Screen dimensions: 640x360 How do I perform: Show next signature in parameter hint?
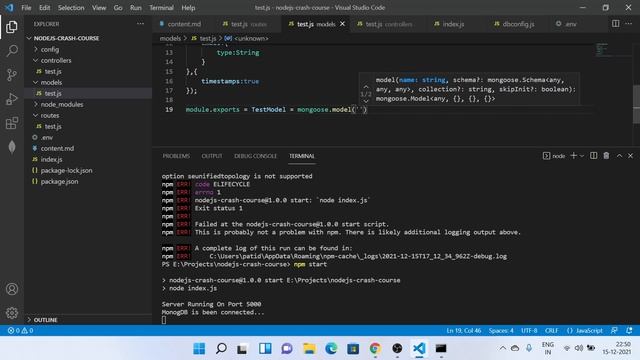tap(366, 101)
